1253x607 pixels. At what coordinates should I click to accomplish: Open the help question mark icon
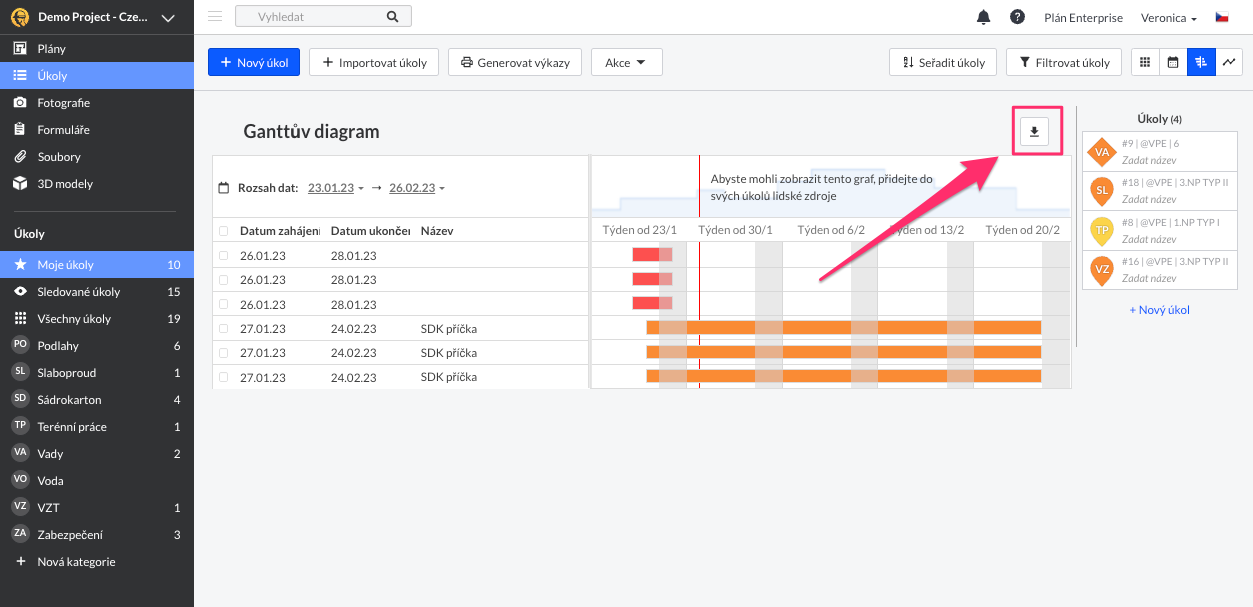[x=1017, y=17]
